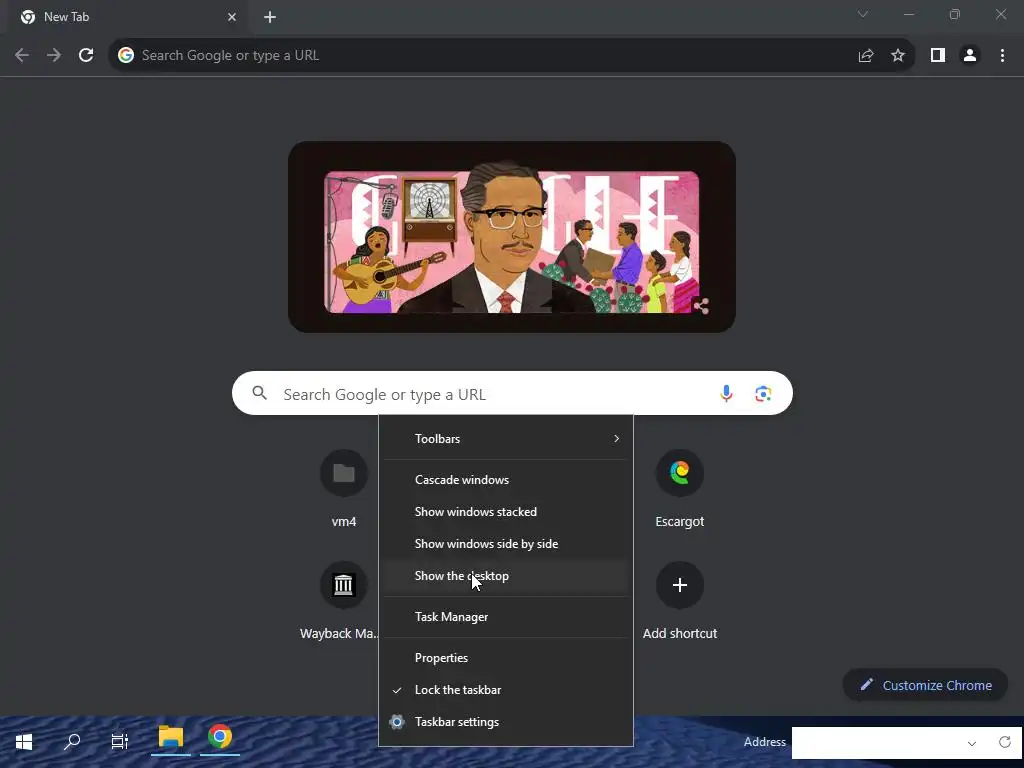The width and height of the screenshot is (1024, 768).
Task: Search by image with the Google Lens icon
Action: coord(763,394)
